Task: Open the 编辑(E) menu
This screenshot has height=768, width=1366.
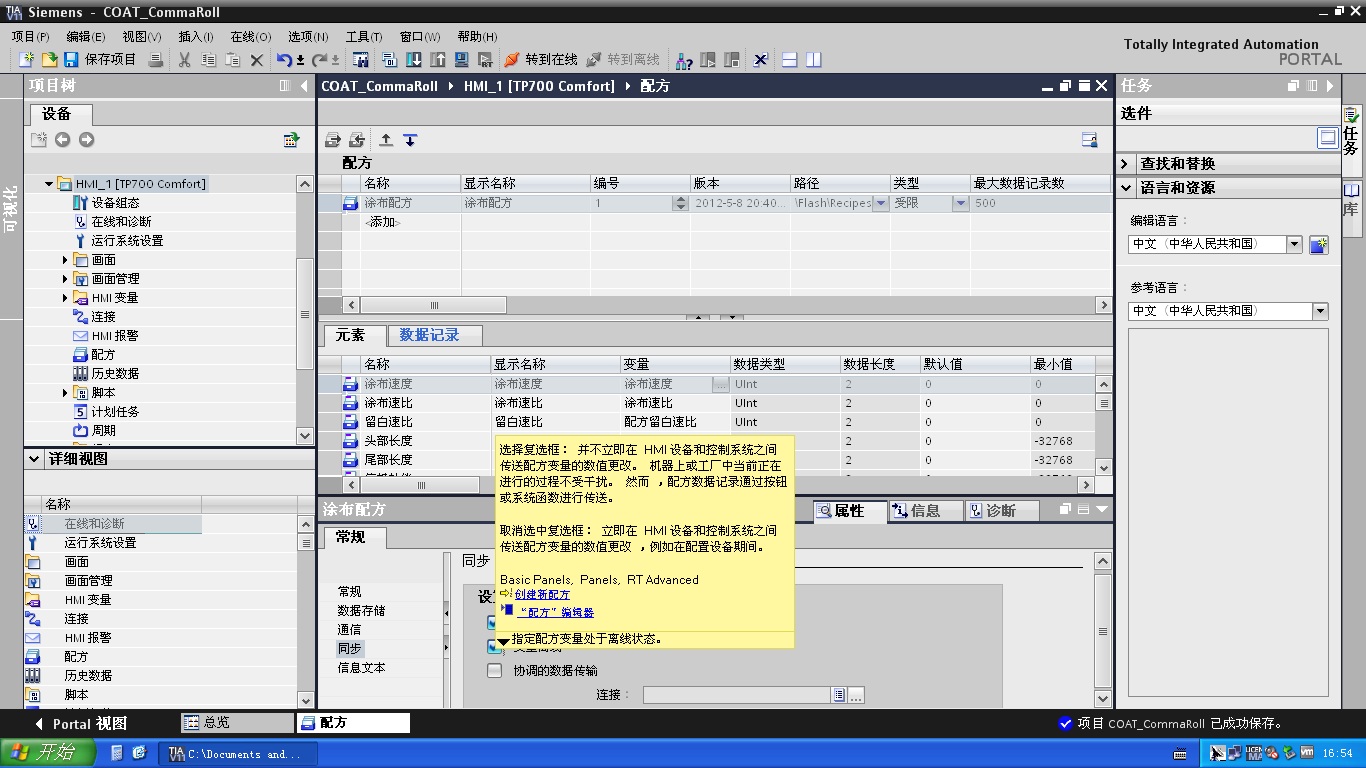Action: [x=86, y=36]
